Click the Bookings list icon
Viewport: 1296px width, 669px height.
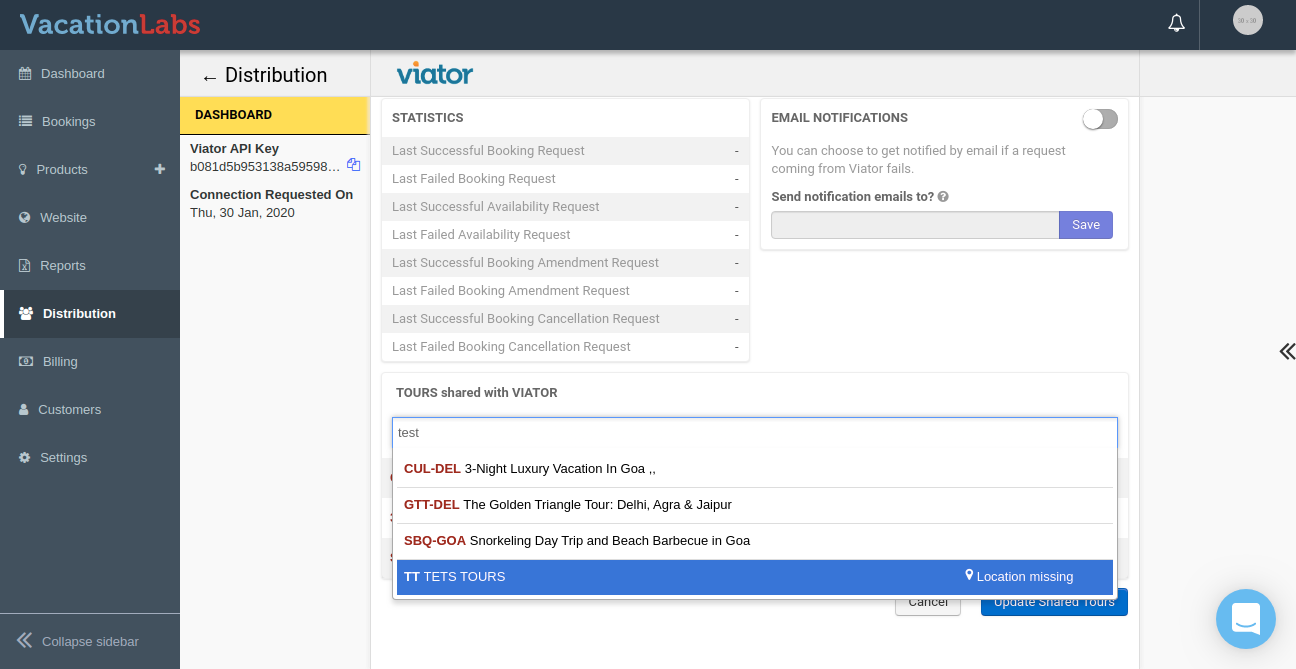(x=25, y=121)
